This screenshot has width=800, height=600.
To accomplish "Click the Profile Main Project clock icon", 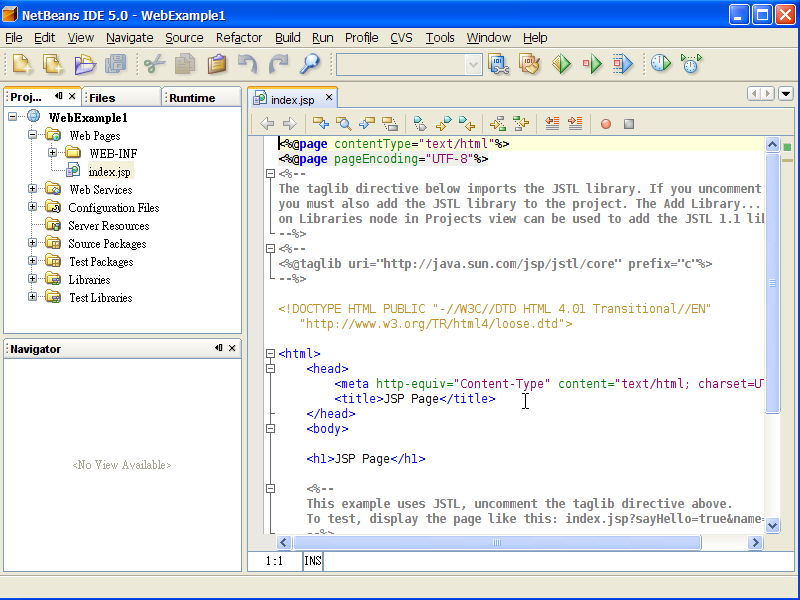I will 661,64.
